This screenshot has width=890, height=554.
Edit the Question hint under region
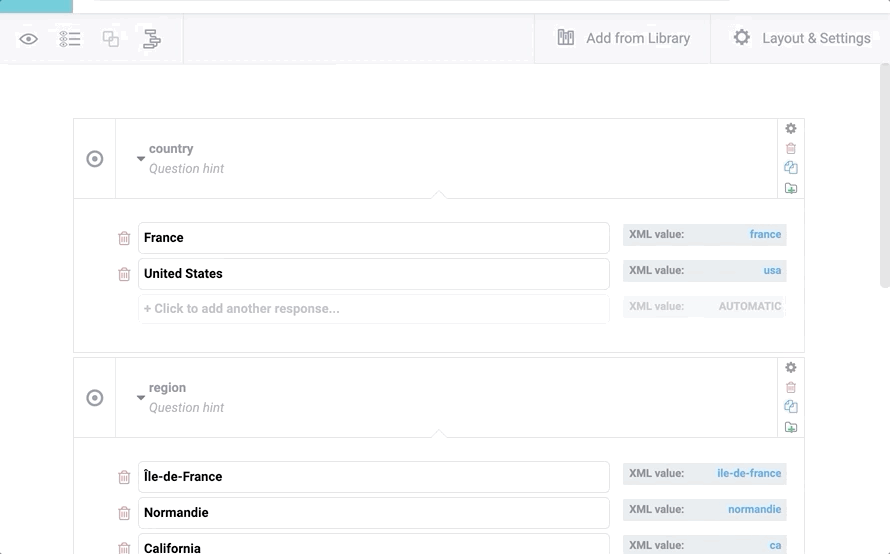[x=186, y=408]
